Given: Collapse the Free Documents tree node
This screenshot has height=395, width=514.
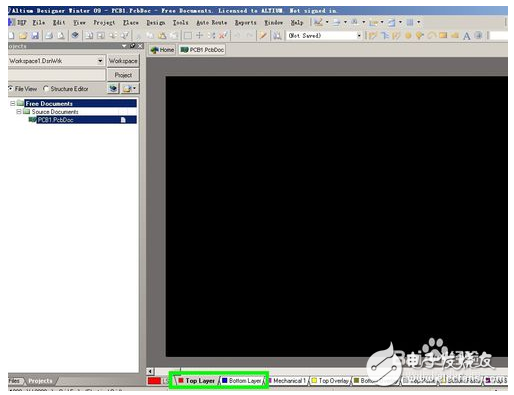Looking at the screenshot, I should coord(13,103).
